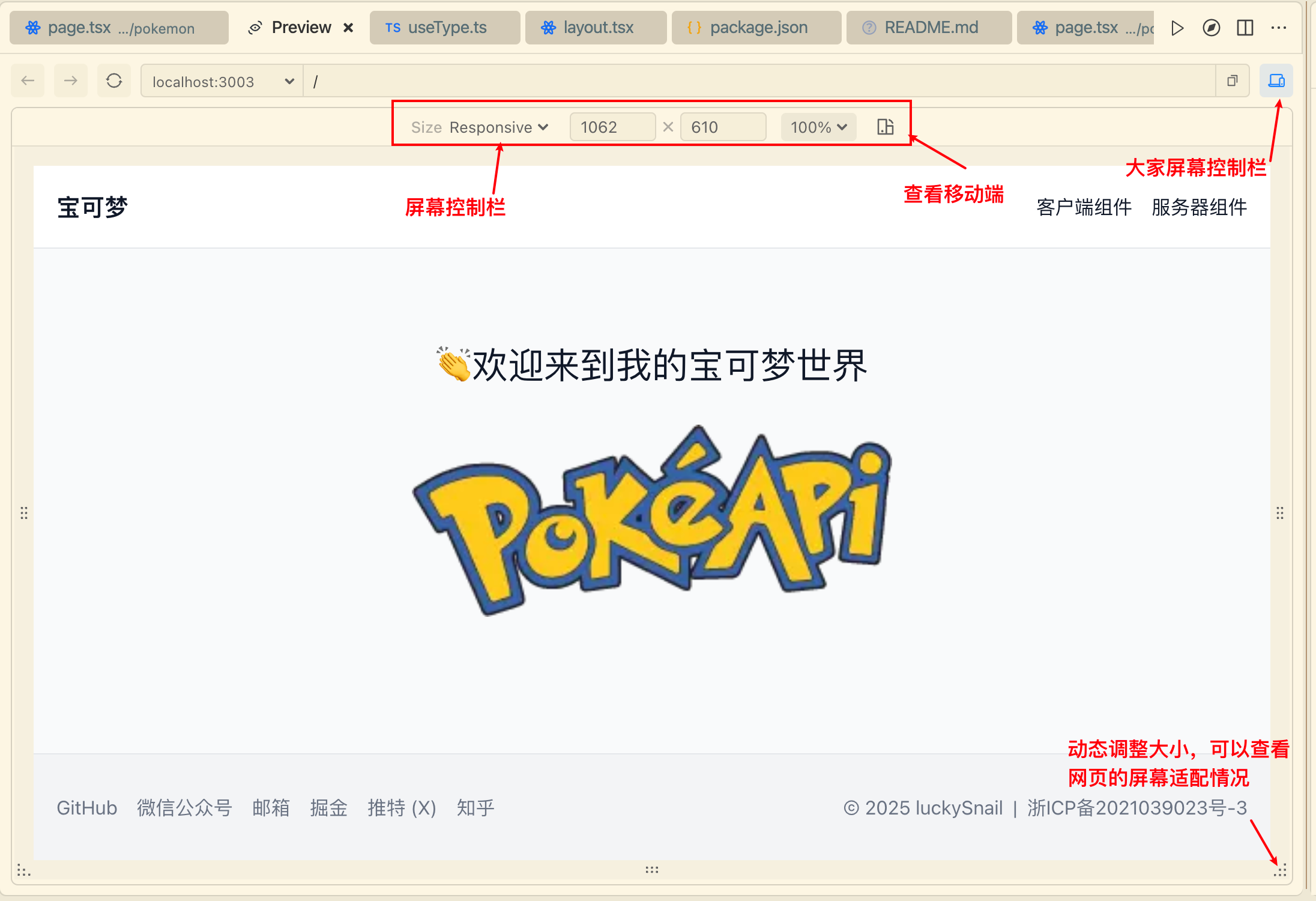The height and width of the screenshot is (901, 1316).
Task: Open the Size Responsive device dropdown
Action: [498, 127]
